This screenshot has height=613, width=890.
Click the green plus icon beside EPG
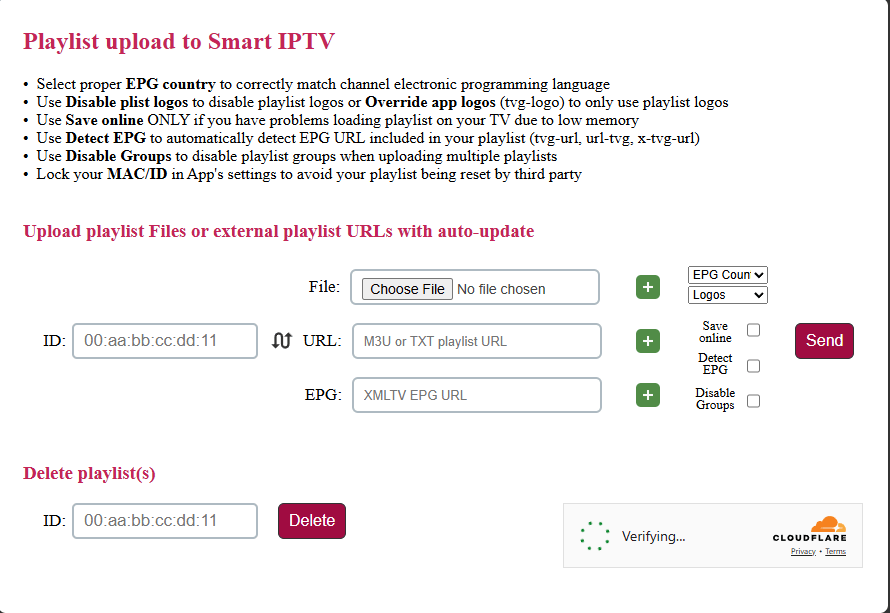point(648,395)
